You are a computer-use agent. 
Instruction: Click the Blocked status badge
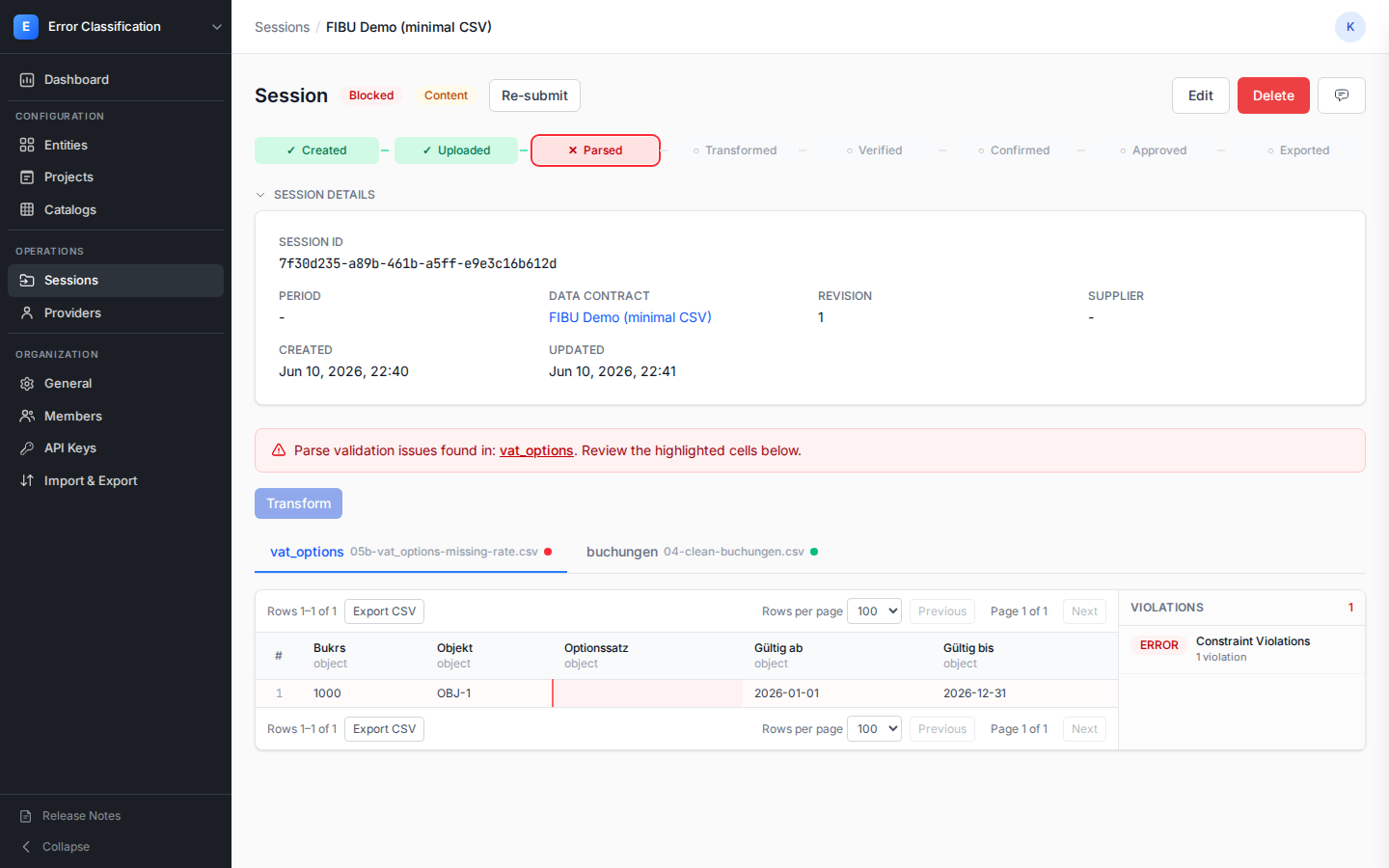click(371, 95)
